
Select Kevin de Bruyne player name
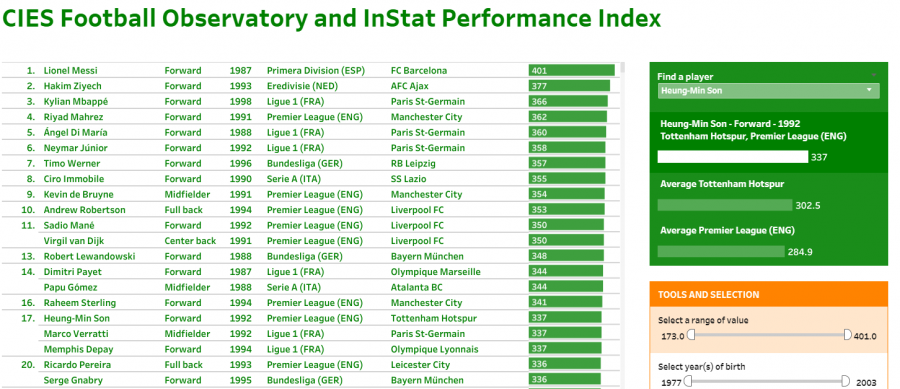(x=79, y=194)
